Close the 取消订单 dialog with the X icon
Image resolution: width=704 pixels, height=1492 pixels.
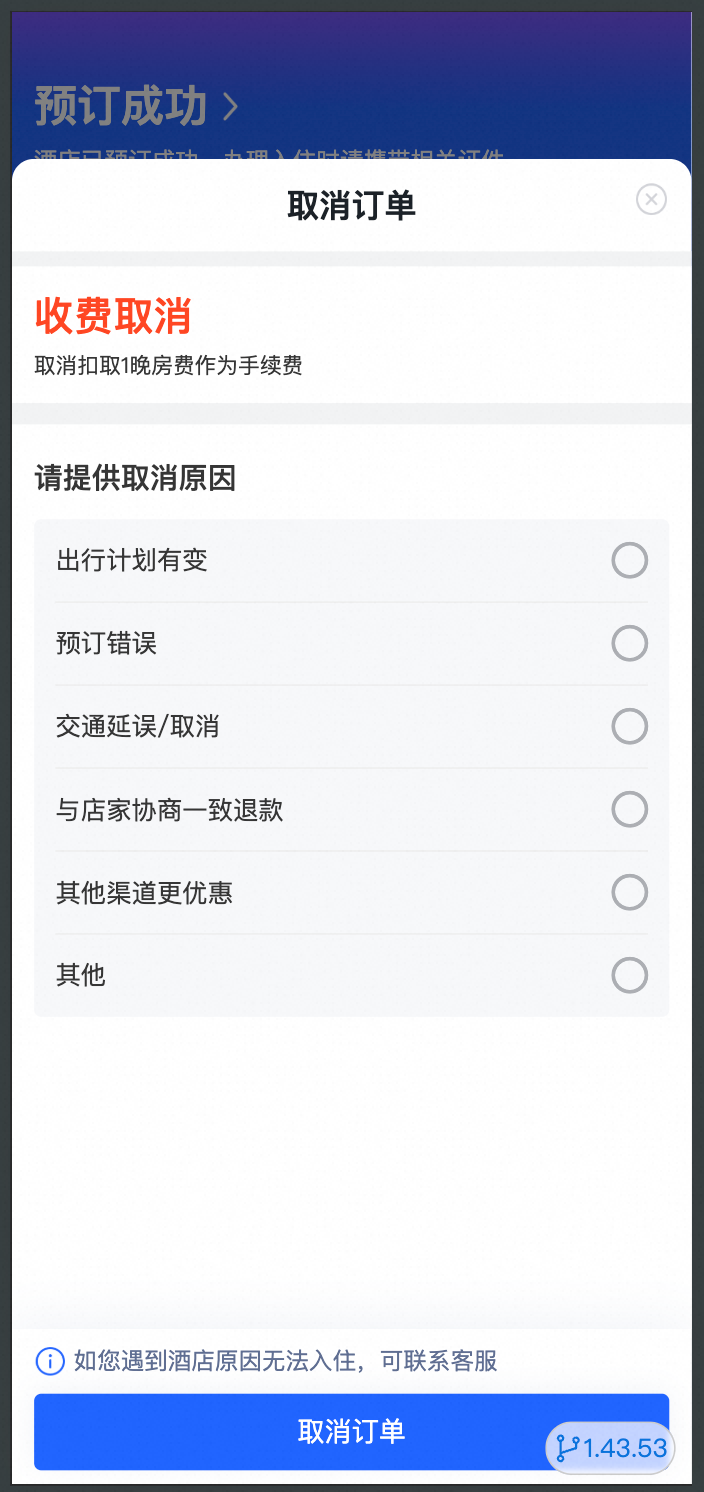point(651,200)
